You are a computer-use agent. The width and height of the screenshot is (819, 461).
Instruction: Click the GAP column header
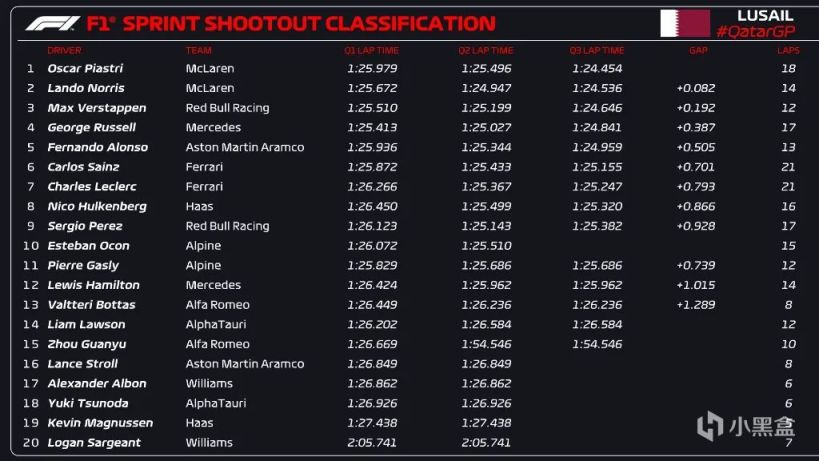(x=698, y=50)
